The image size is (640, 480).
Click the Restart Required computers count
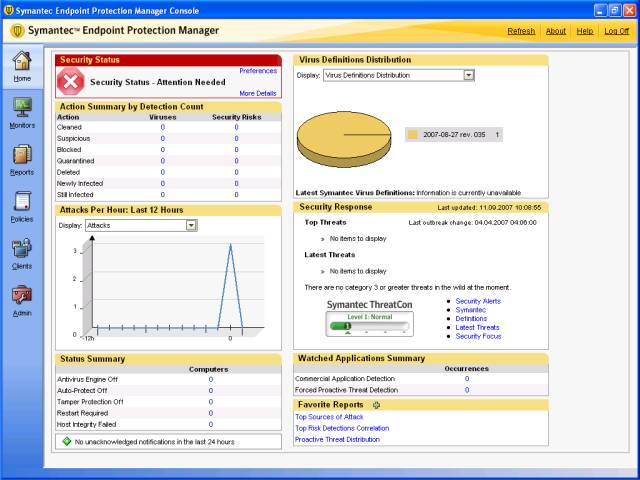[211, 413]
